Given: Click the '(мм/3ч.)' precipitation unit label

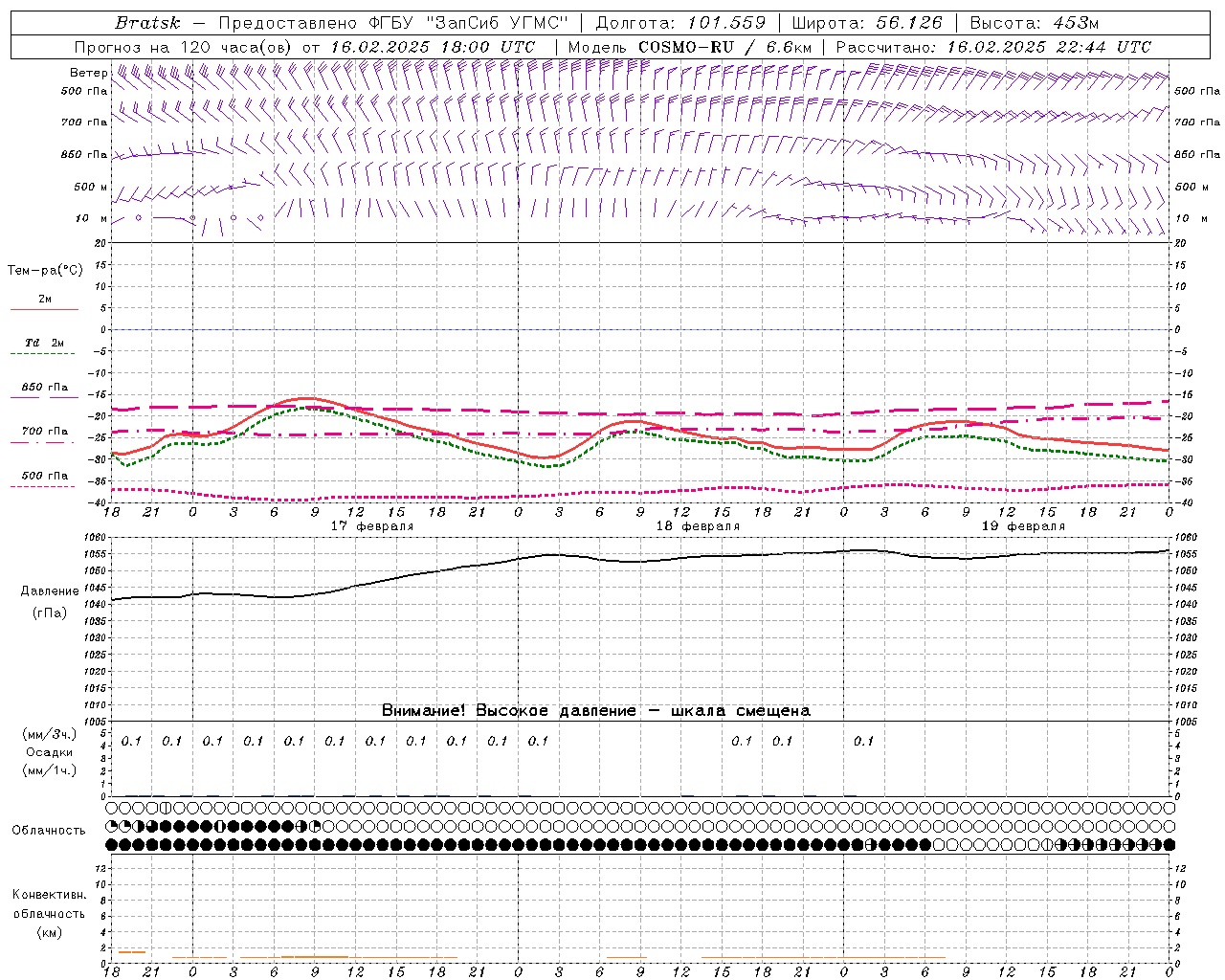Looking at the screenshot, I should pos(50,735).
